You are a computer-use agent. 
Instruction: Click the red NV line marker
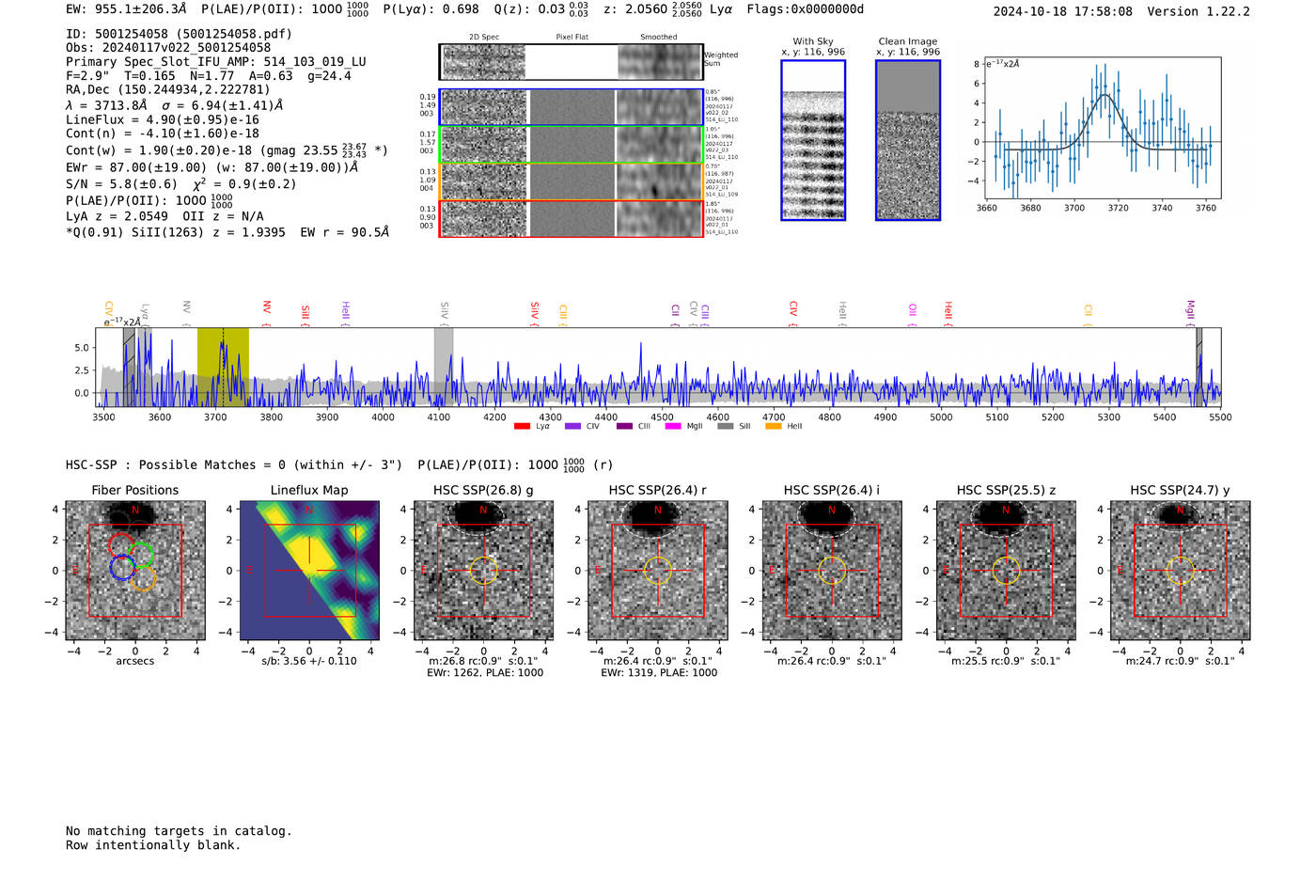pyautogui.click(x=267, y=314)
